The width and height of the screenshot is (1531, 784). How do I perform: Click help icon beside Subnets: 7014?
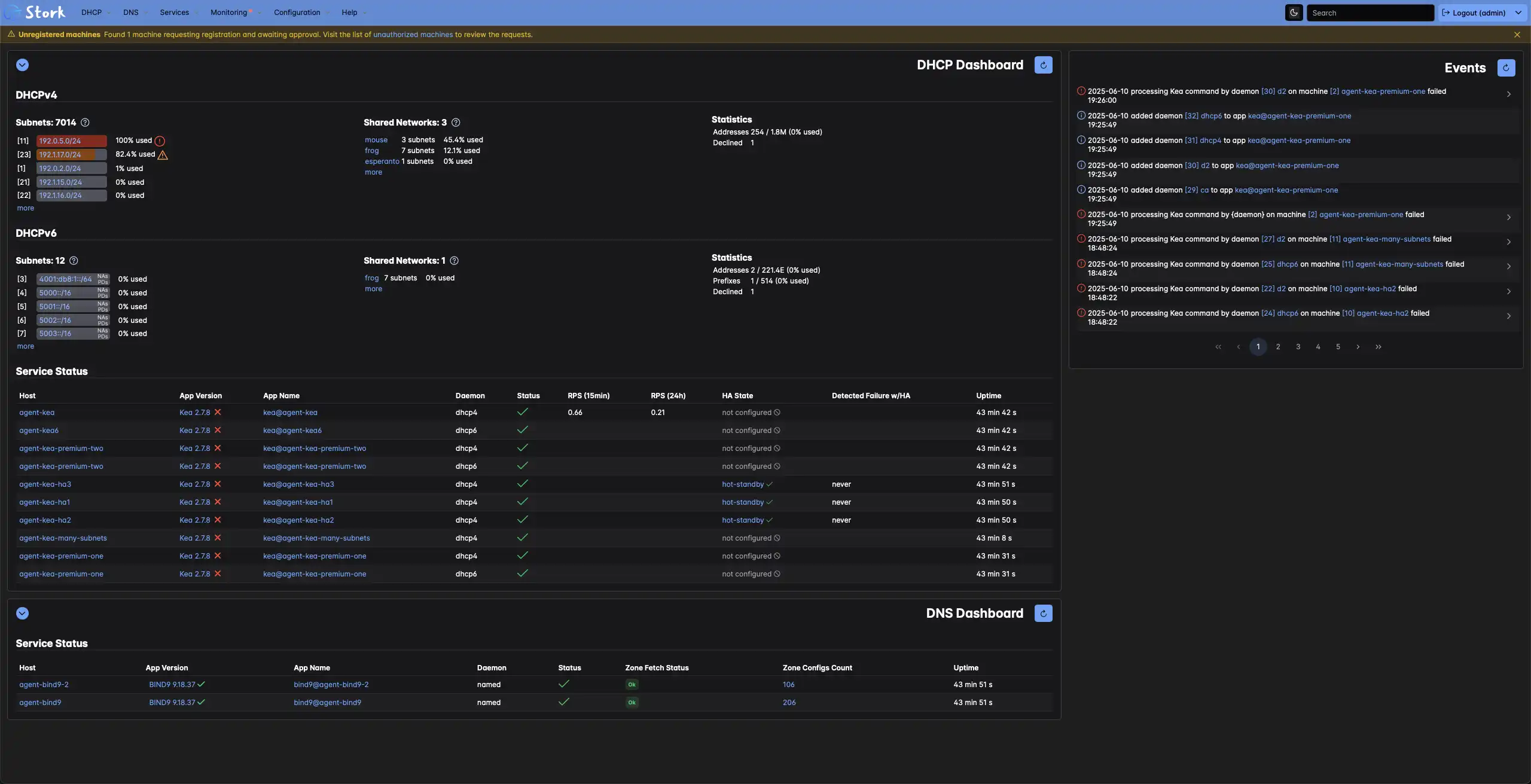pyautogui.click(x=85, y=123)
